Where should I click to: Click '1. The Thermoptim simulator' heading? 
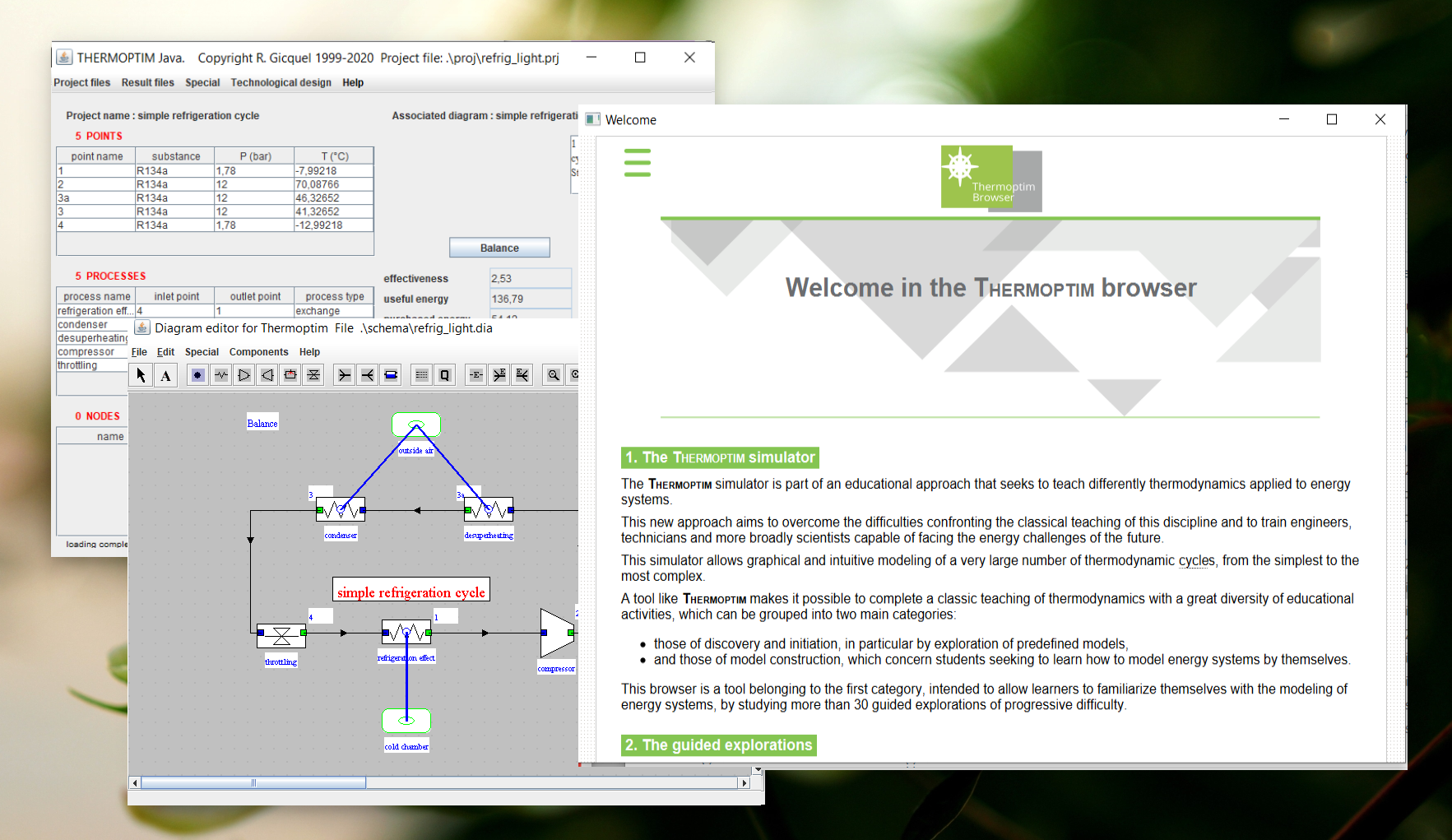point(720,457)
